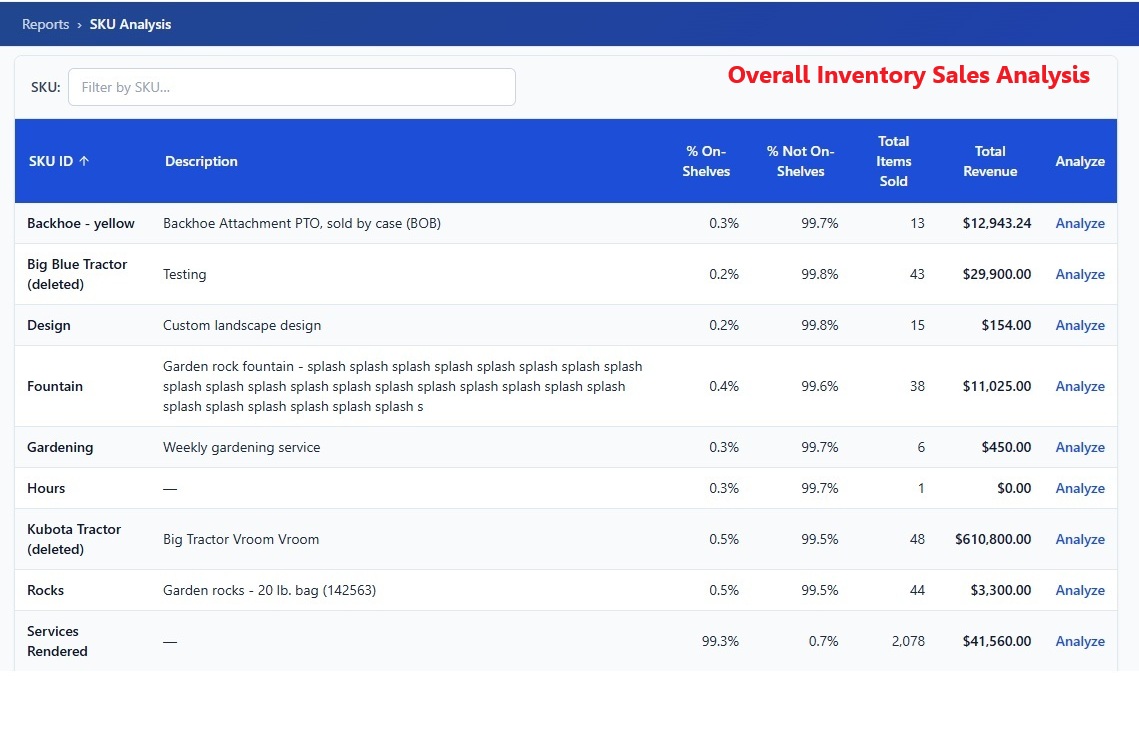This screenshot has width=1139, height=731.
Task: Click the Analyze column header
Action: coord(1080,161)
